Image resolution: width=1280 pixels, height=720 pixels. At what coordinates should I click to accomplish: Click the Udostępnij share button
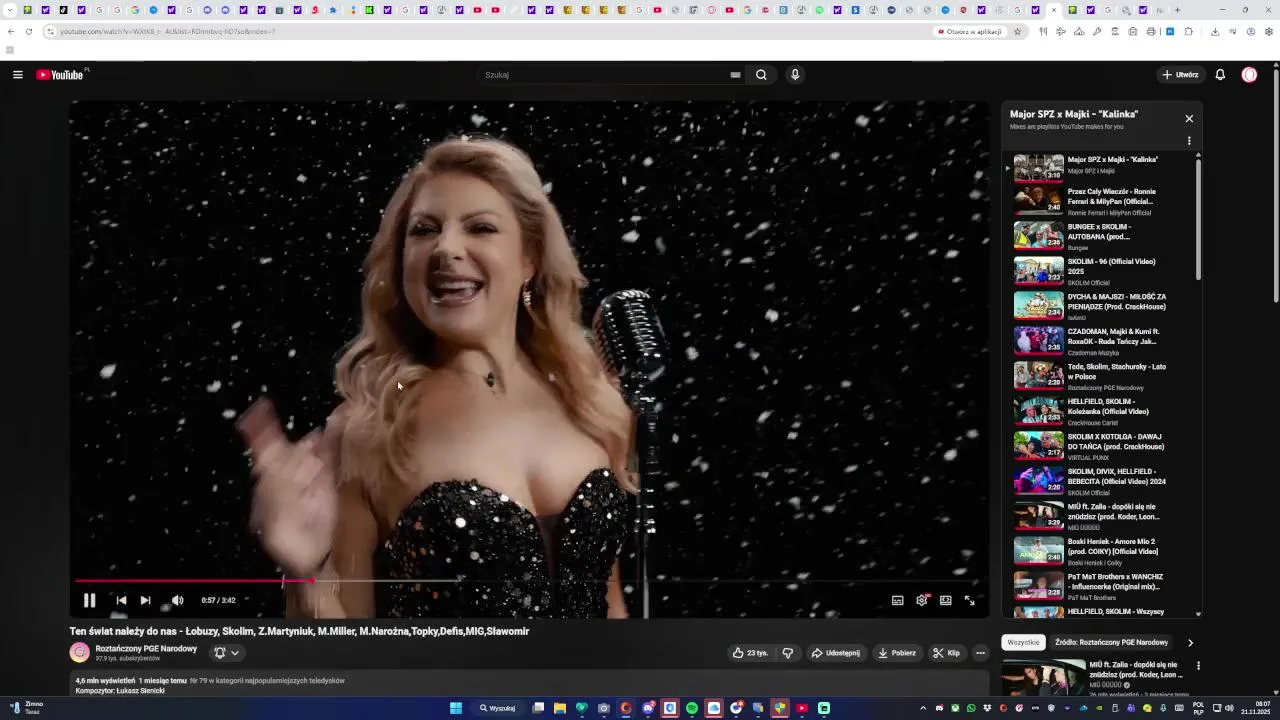[835, 653]
